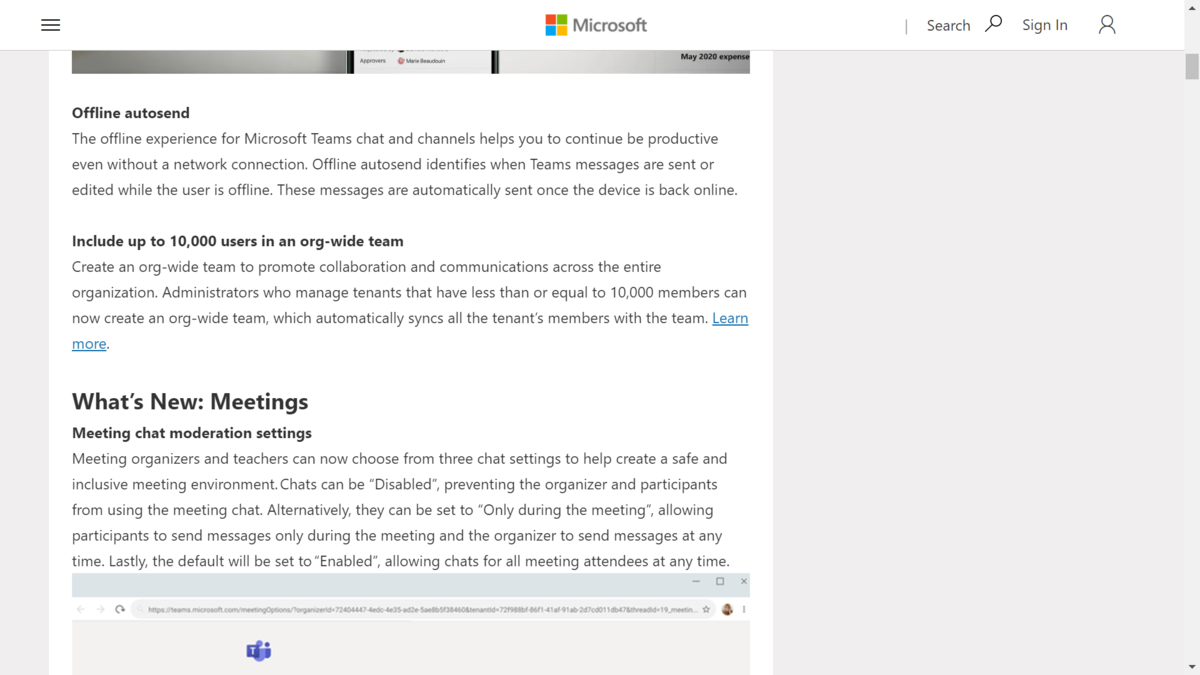Open Search in the header

(x=964, y=25)
